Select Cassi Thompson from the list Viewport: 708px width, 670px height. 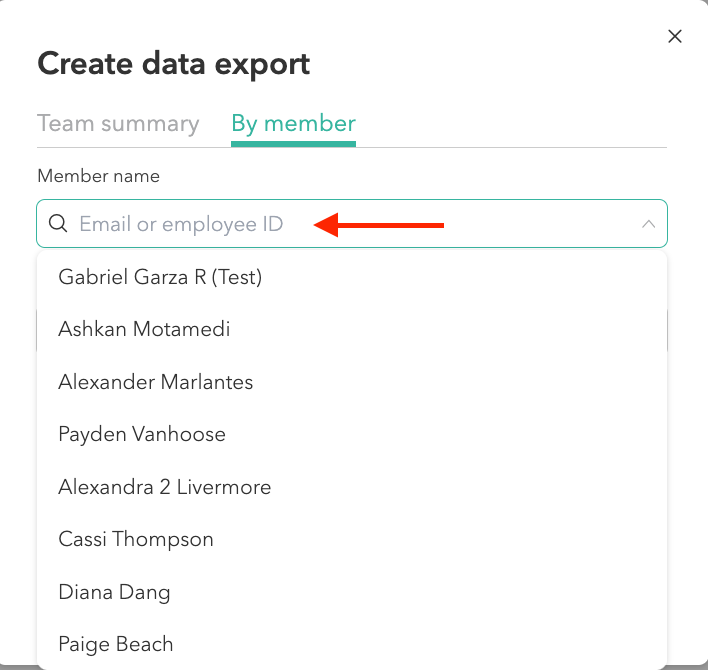click(136, 539)
